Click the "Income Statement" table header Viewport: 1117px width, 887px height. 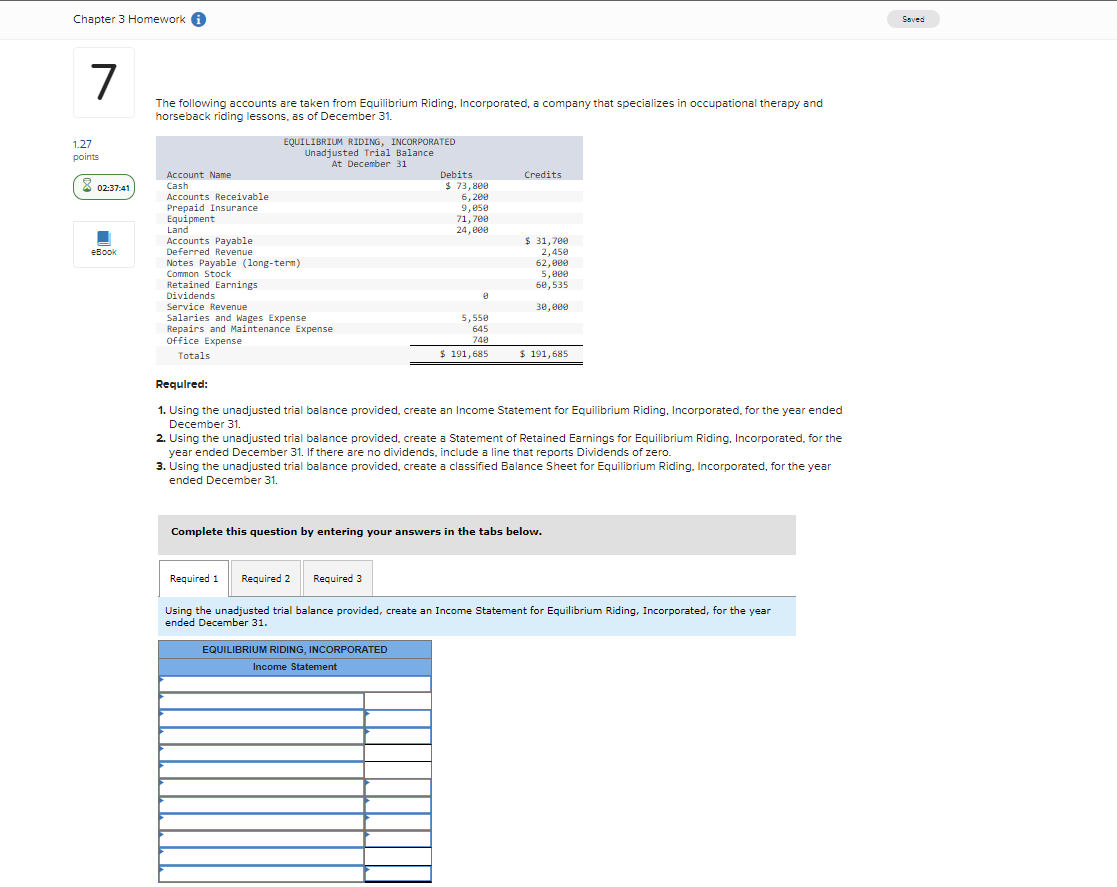click(295, 667)
